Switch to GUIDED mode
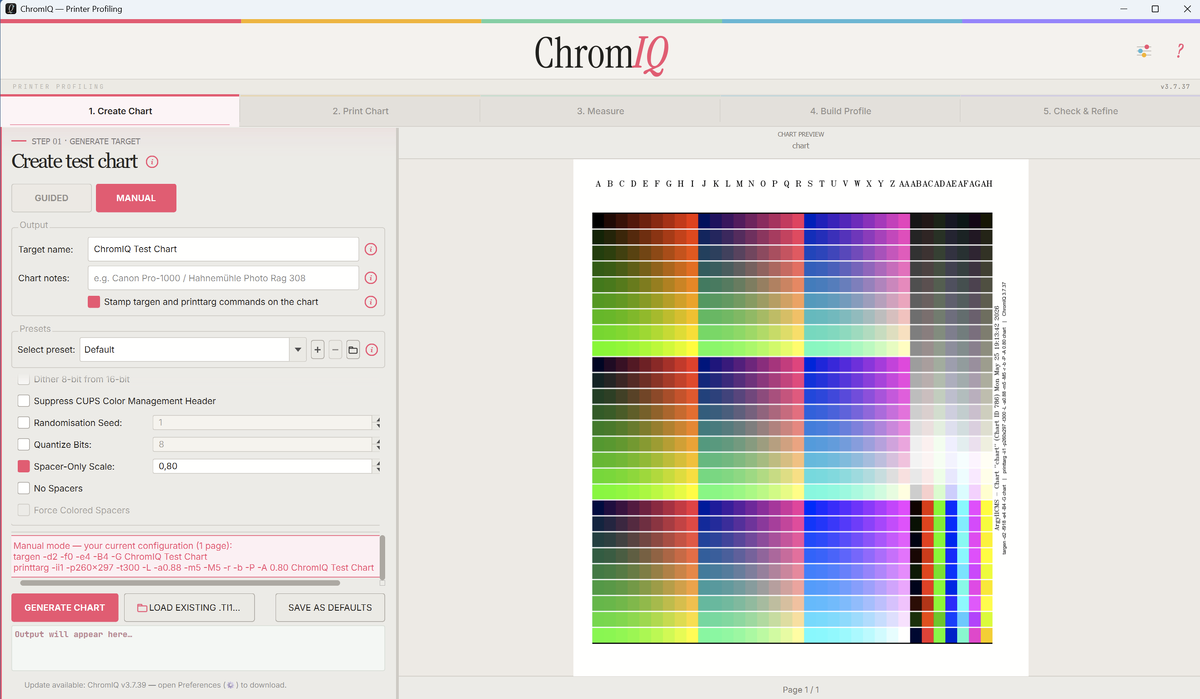The image size is (1200, 699). 51,198
